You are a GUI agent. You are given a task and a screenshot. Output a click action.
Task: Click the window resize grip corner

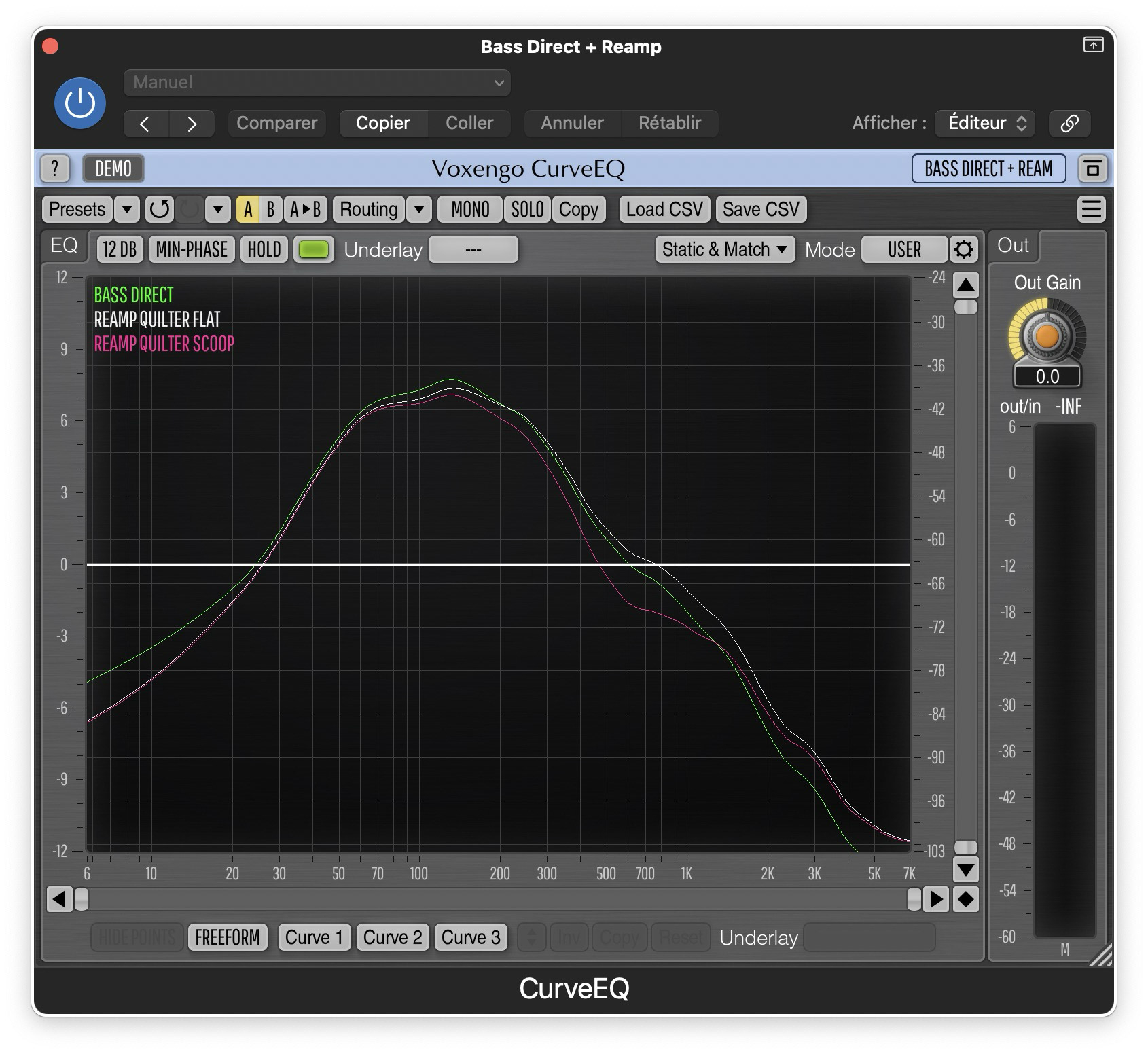1101,955
